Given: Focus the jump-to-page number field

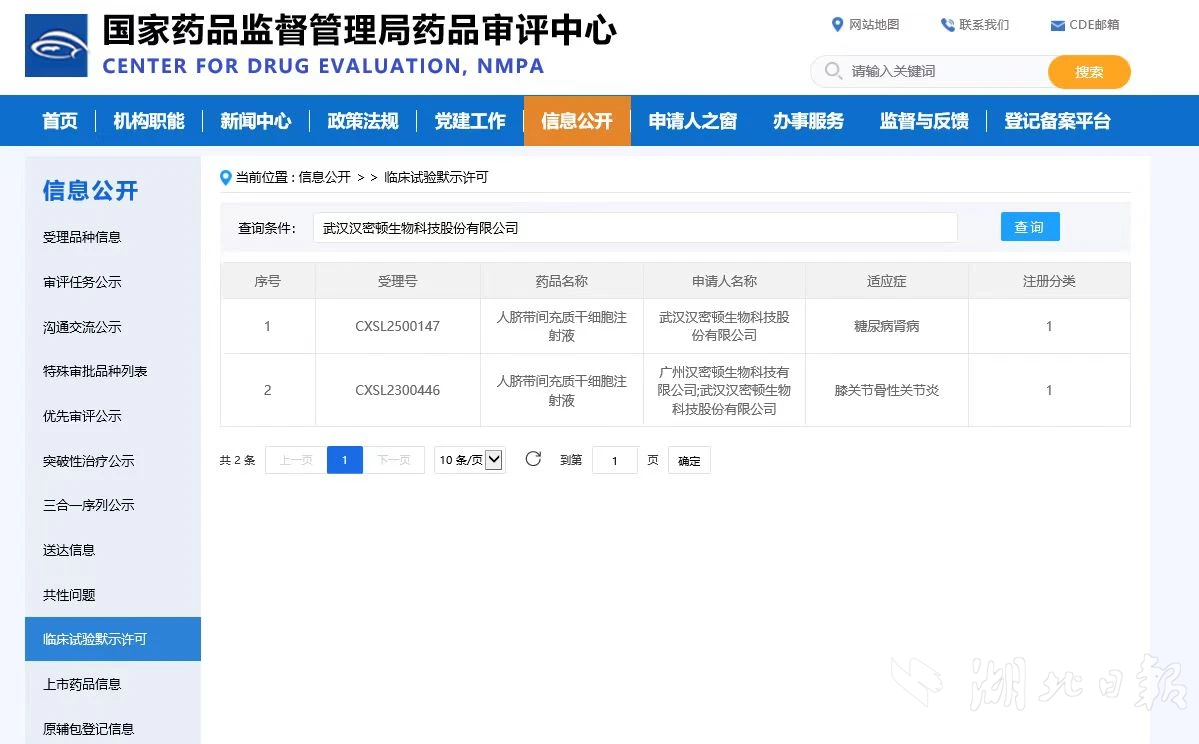Looking at the screenshot, I should [x=615, y=460].
